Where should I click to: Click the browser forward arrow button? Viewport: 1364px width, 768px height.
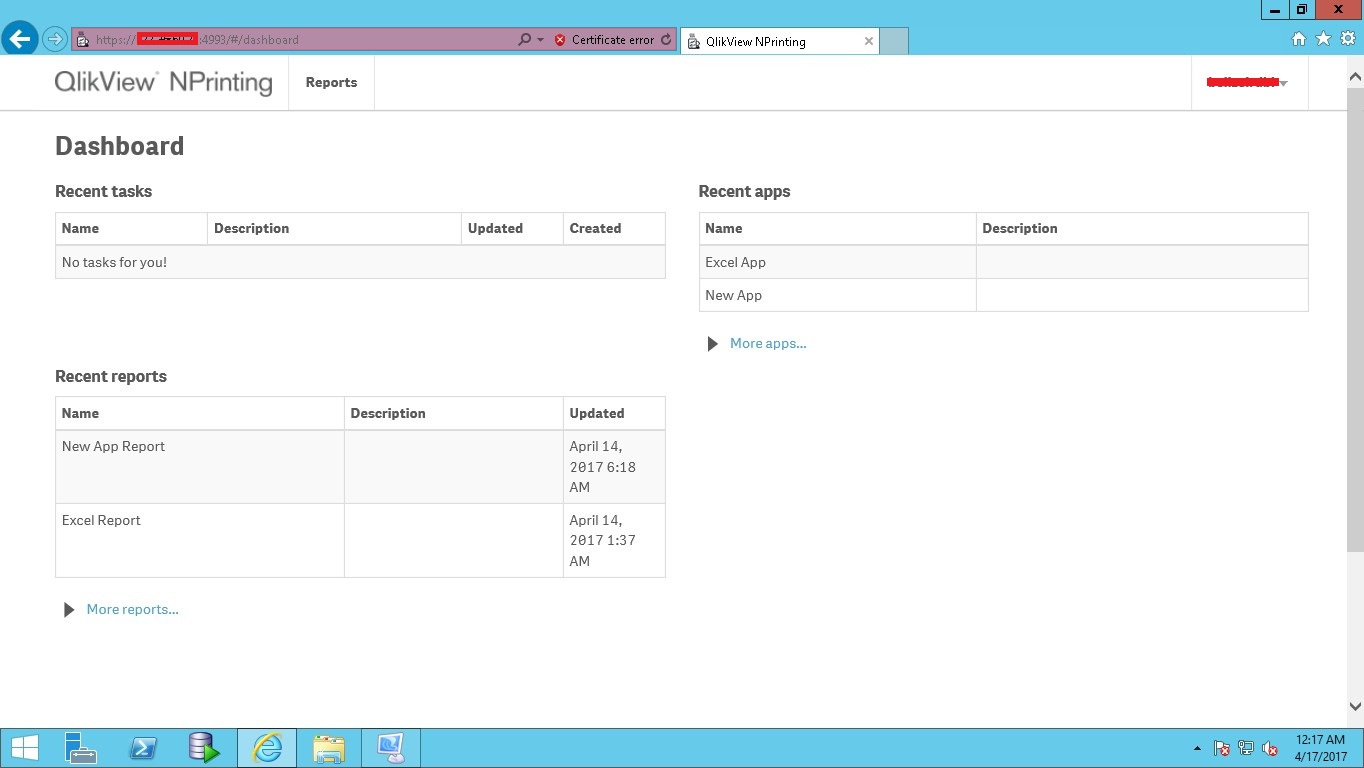(x=55, y=40)
